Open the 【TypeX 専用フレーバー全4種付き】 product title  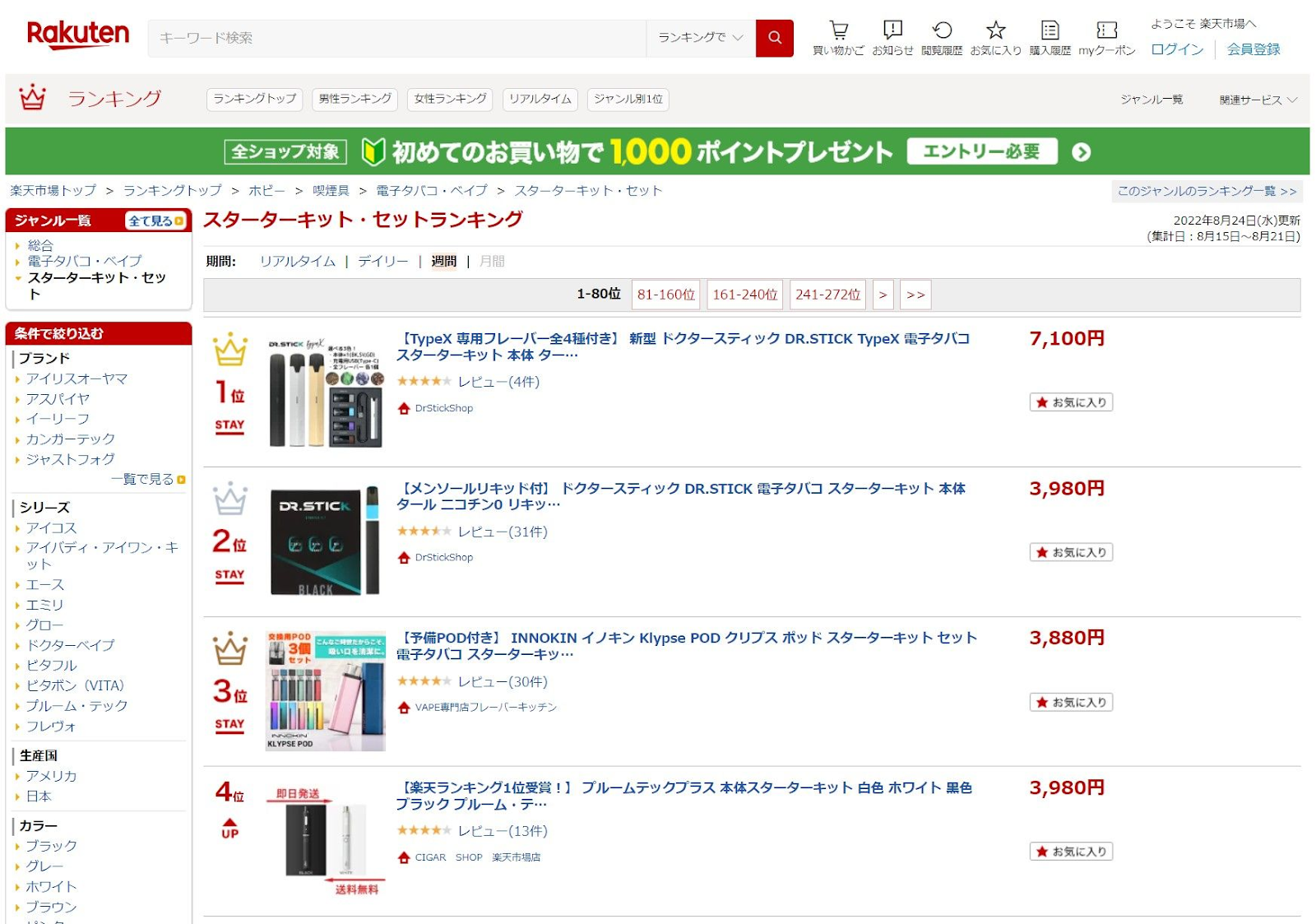click(x=683, y=346)
